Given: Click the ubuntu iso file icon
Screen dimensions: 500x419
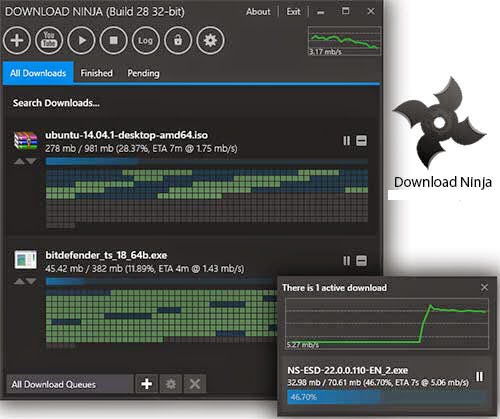Looking at the screenshot, I should (26, 141).
